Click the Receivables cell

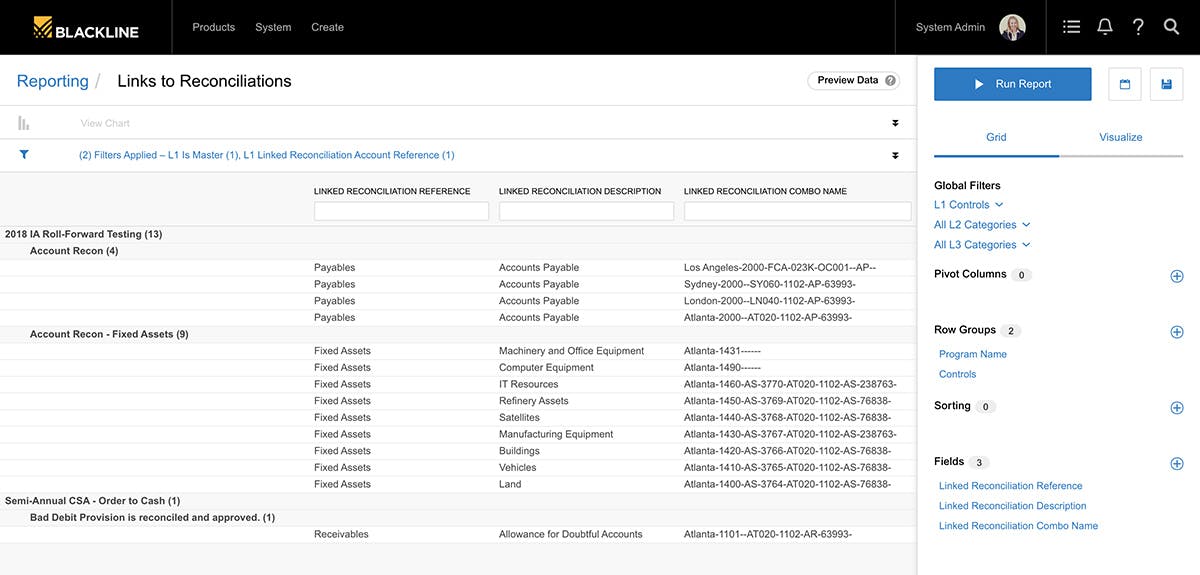tap(339, 534)
